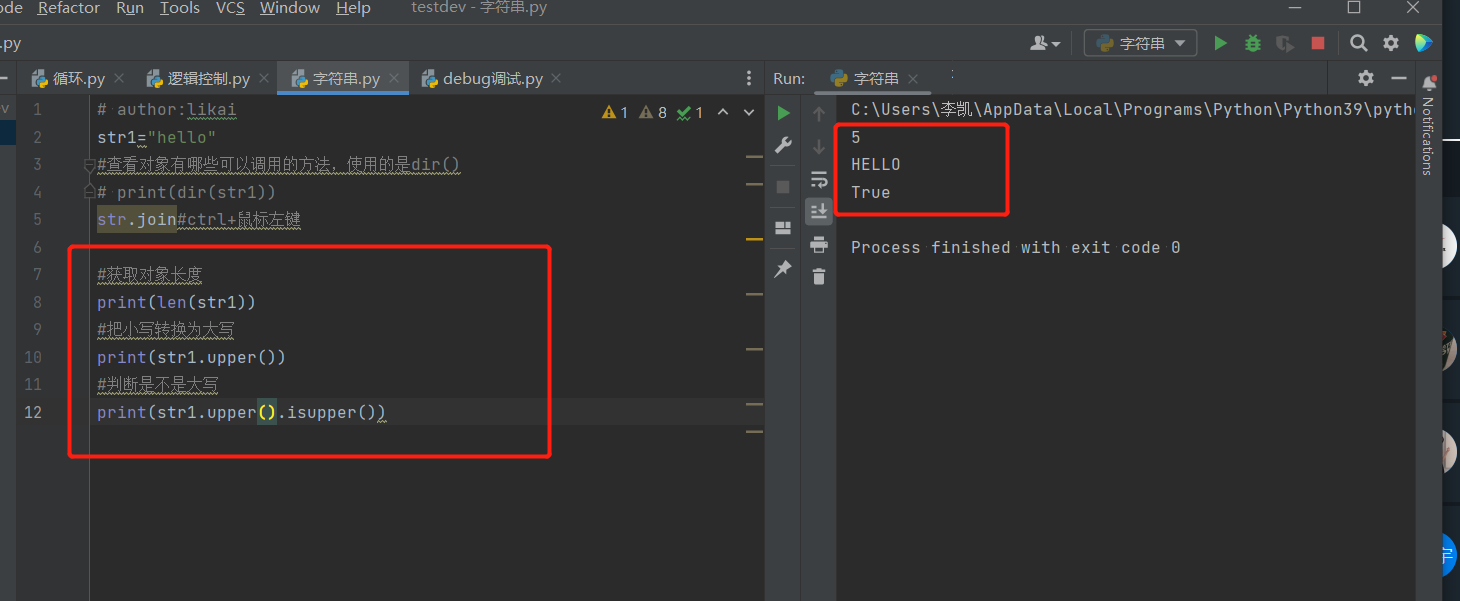
Task: Open the Help menu
Action: pos(353,9)
